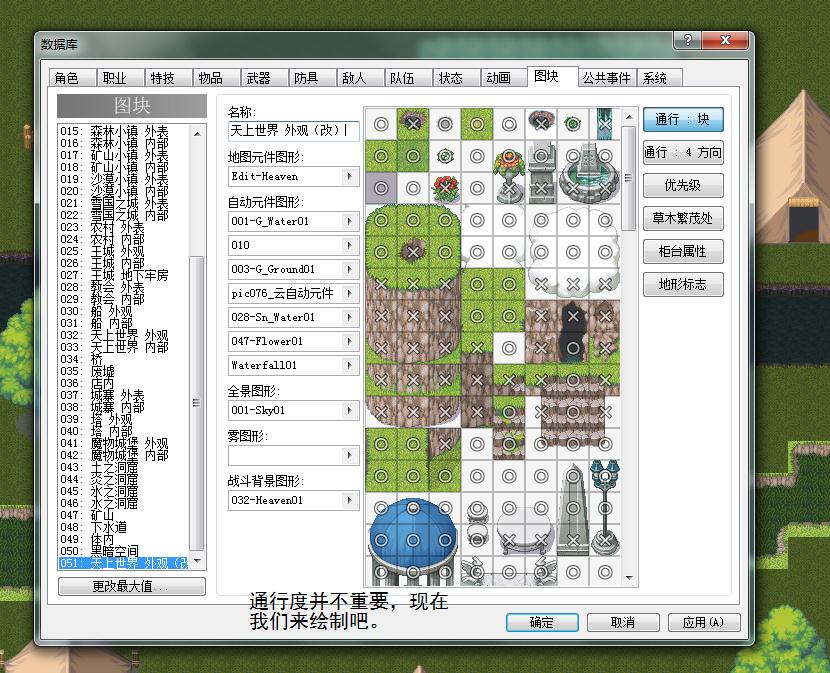This screenshot has height=673, width=830.
Task: Switch to the 防具 tab
Action: (x=312, y=78)
